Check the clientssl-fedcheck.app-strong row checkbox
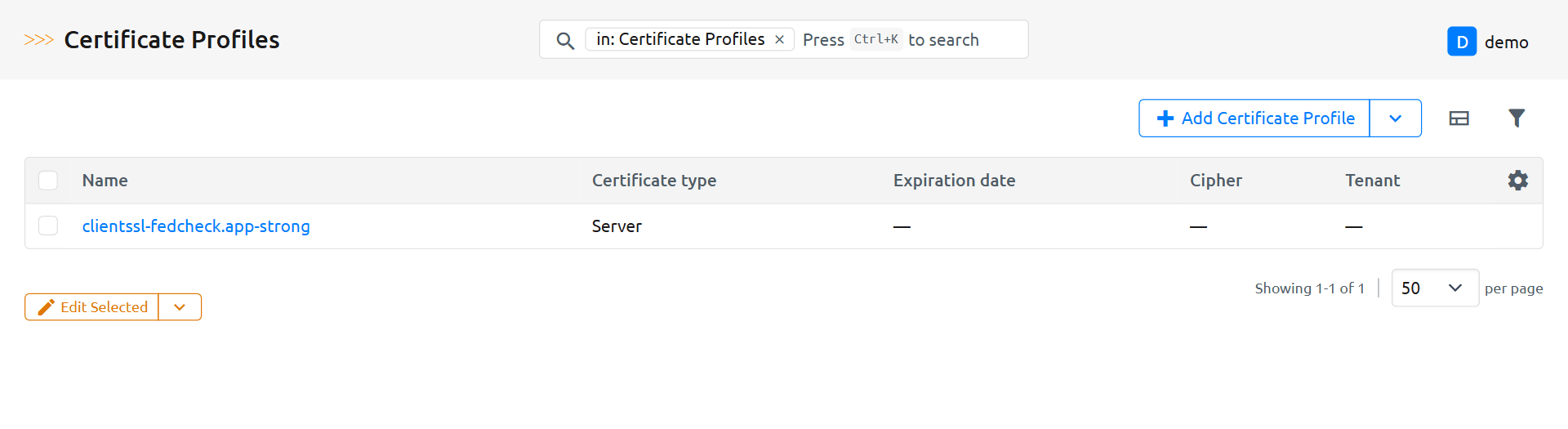1568x429 pixels. click(x=48, y=226)
